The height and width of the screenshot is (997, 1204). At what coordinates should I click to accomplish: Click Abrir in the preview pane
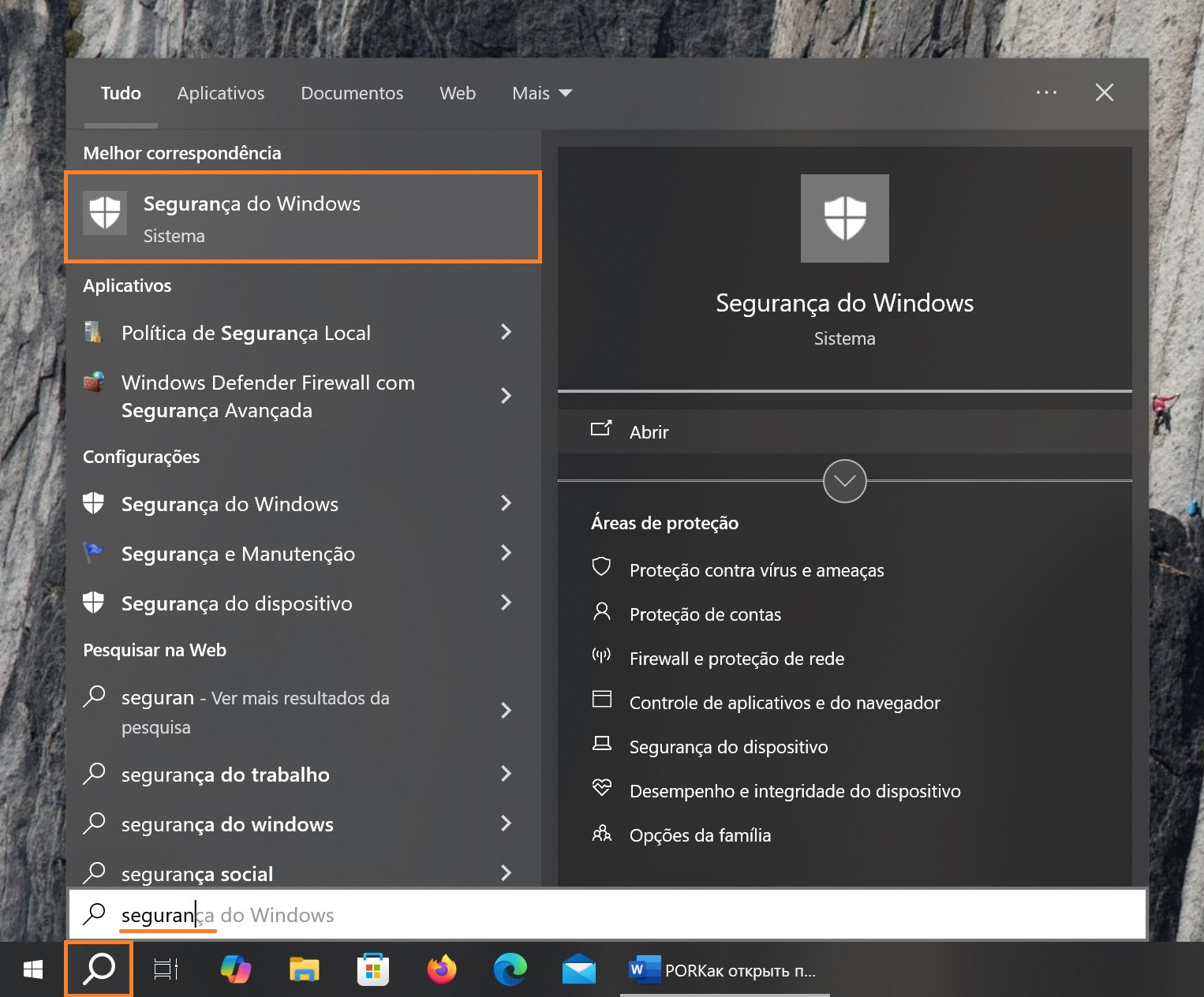tap(844, 431)
